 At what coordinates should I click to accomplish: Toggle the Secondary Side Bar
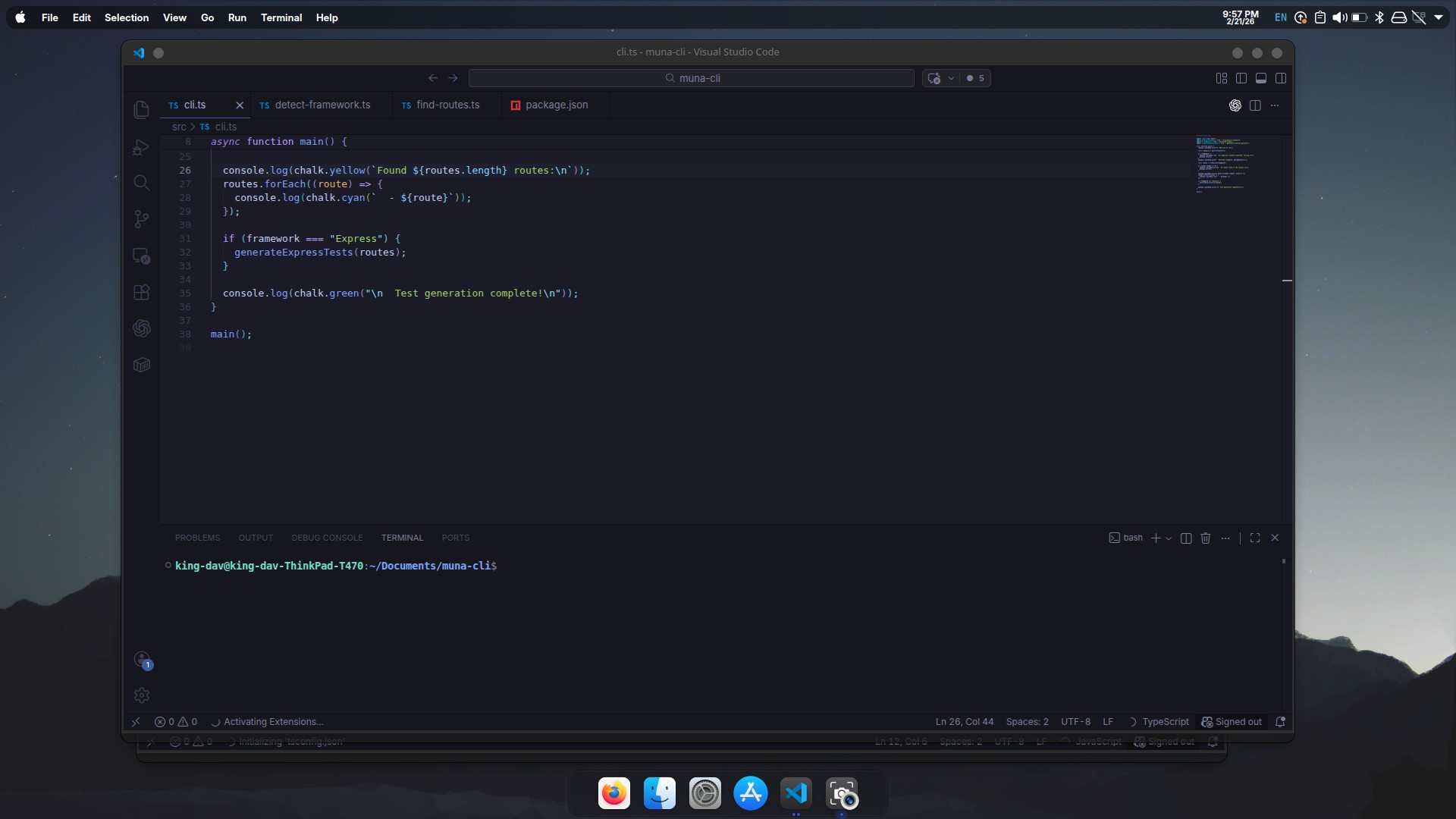tap(1281, 78)
